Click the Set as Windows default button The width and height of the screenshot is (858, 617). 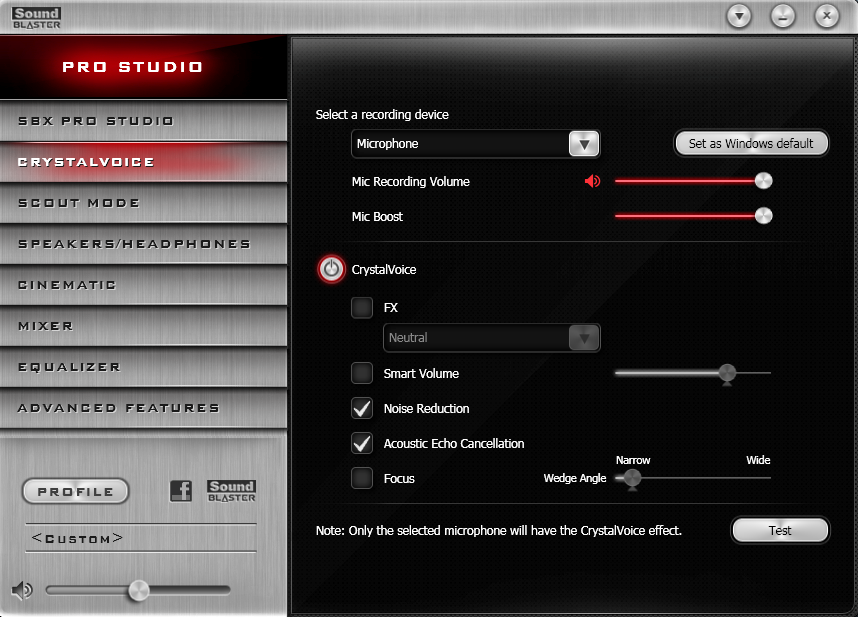pos(751,143)
